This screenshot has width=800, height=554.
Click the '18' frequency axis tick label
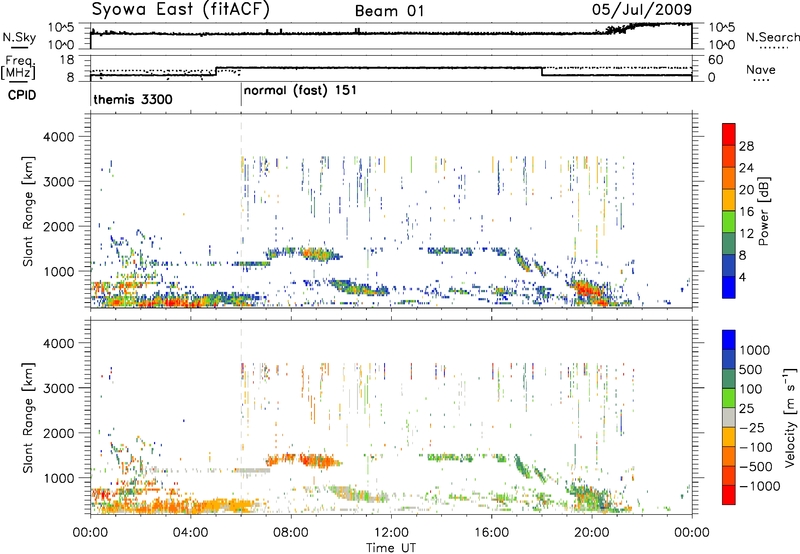coord(67,60)
